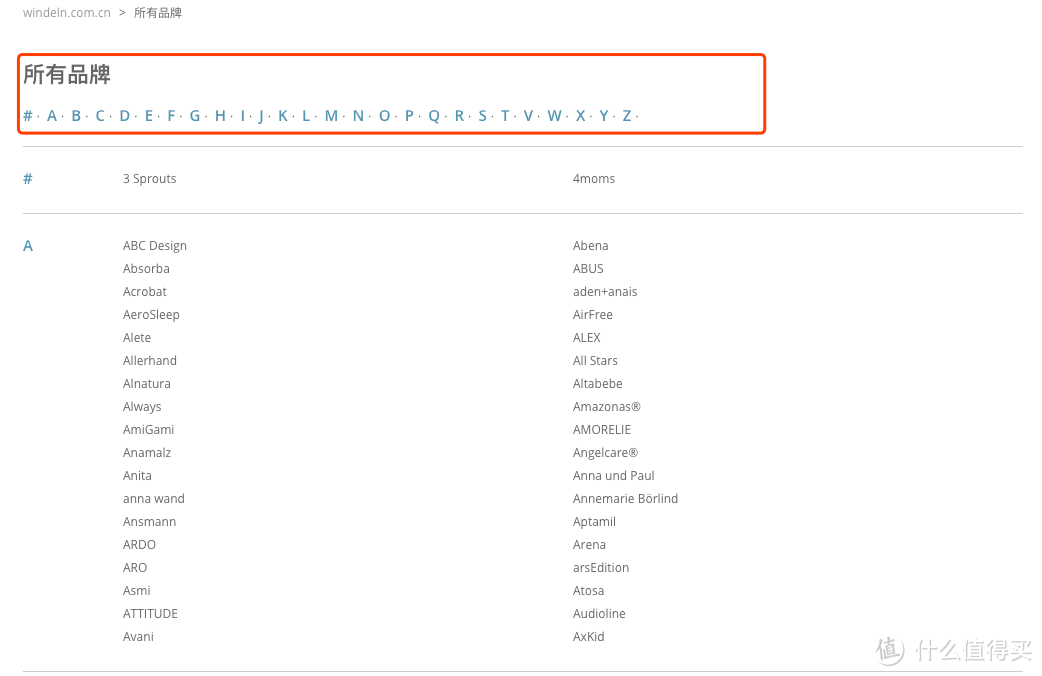Open the ABC Design brand page
The height and width of the screenshot is (676, 1042).
click(x=155, y=245)
